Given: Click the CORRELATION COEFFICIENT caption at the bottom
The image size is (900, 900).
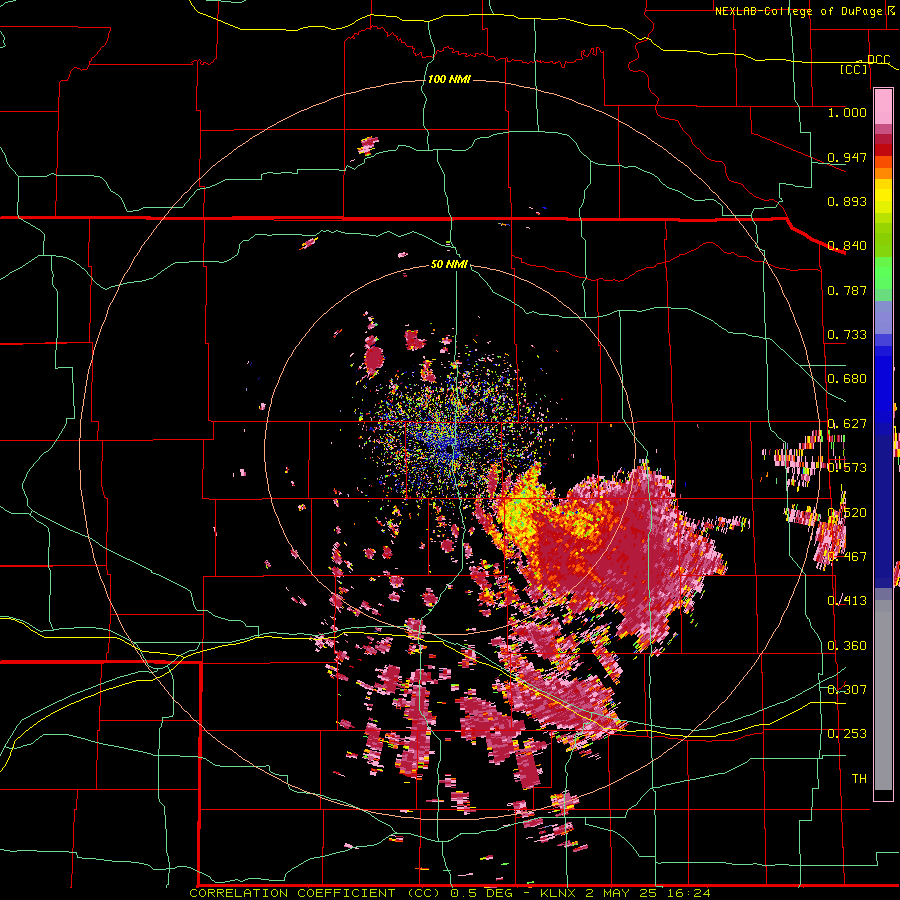Looking at the screenshot, I should (296, 893).
